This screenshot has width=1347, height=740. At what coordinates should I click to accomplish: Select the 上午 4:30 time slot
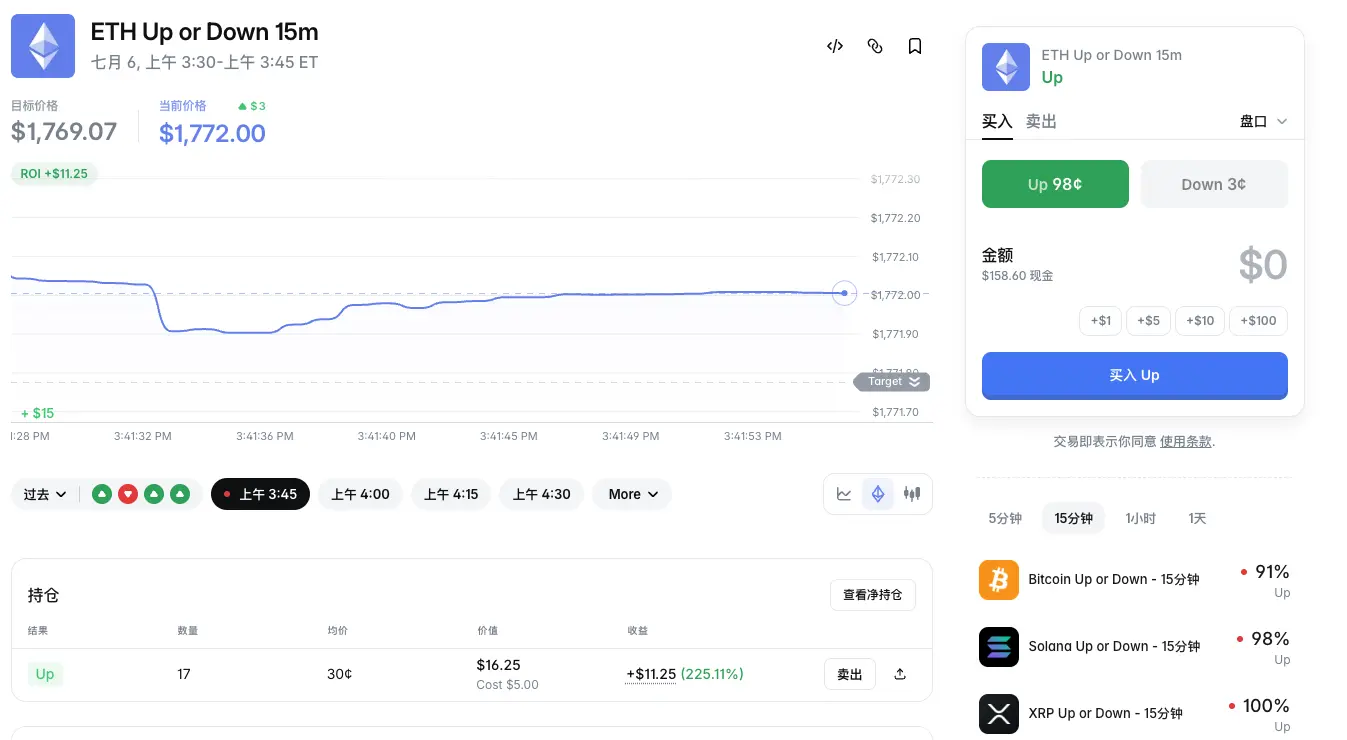pyautogui.click(x=542, y=494)
